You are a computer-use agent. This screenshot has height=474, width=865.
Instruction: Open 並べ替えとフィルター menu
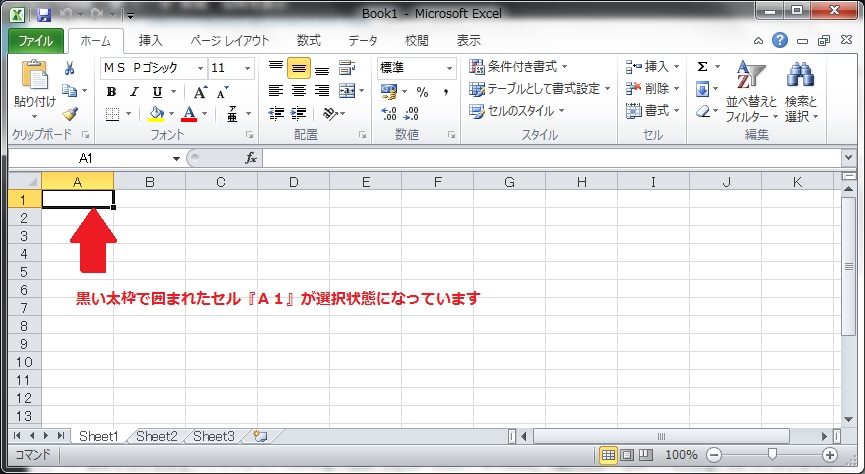(x=751, y=92)
